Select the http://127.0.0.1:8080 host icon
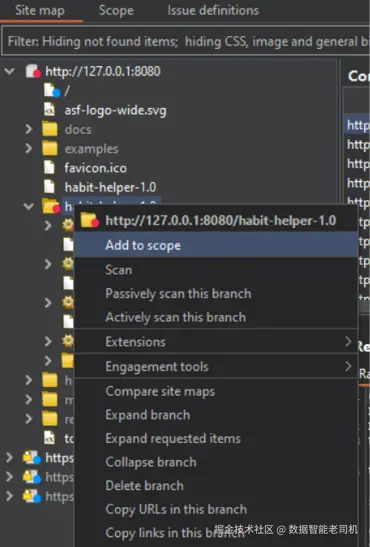This screenshot has height=547, width=370. pyautogui.click(x=33, y=71)
